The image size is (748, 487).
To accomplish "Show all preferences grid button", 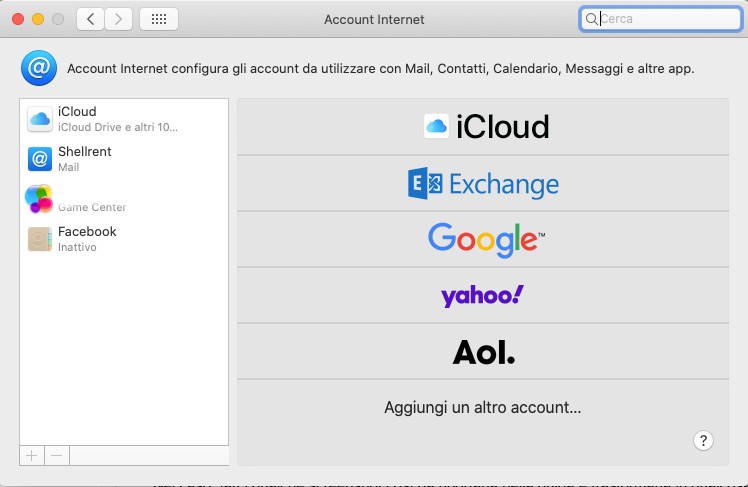I will 159,19.
